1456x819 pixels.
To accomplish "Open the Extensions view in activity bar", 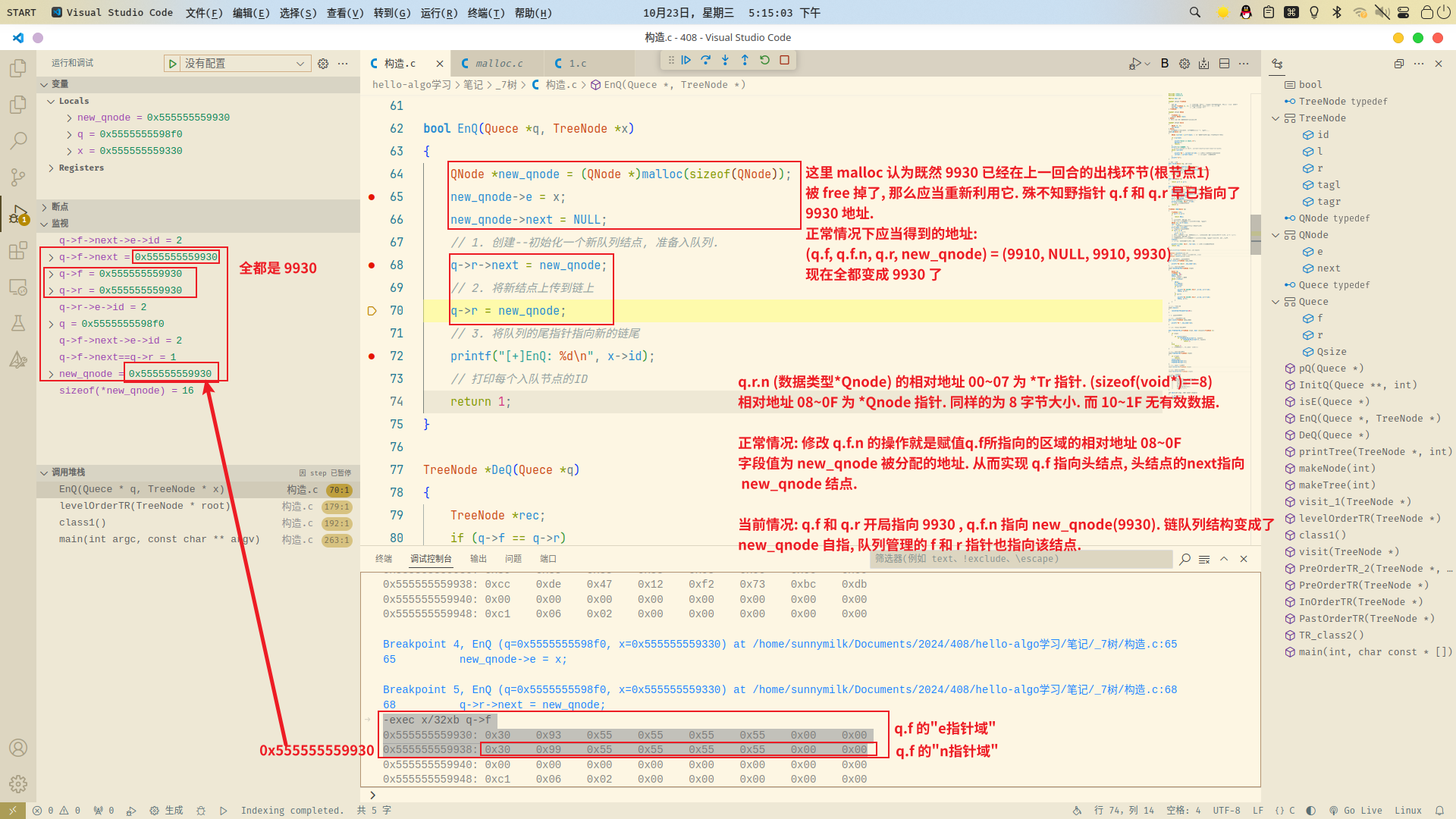I will 18,251.
